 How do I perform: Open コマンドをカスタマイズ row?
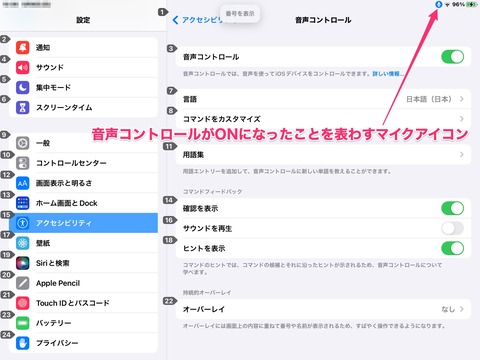(x=323, y=119)
